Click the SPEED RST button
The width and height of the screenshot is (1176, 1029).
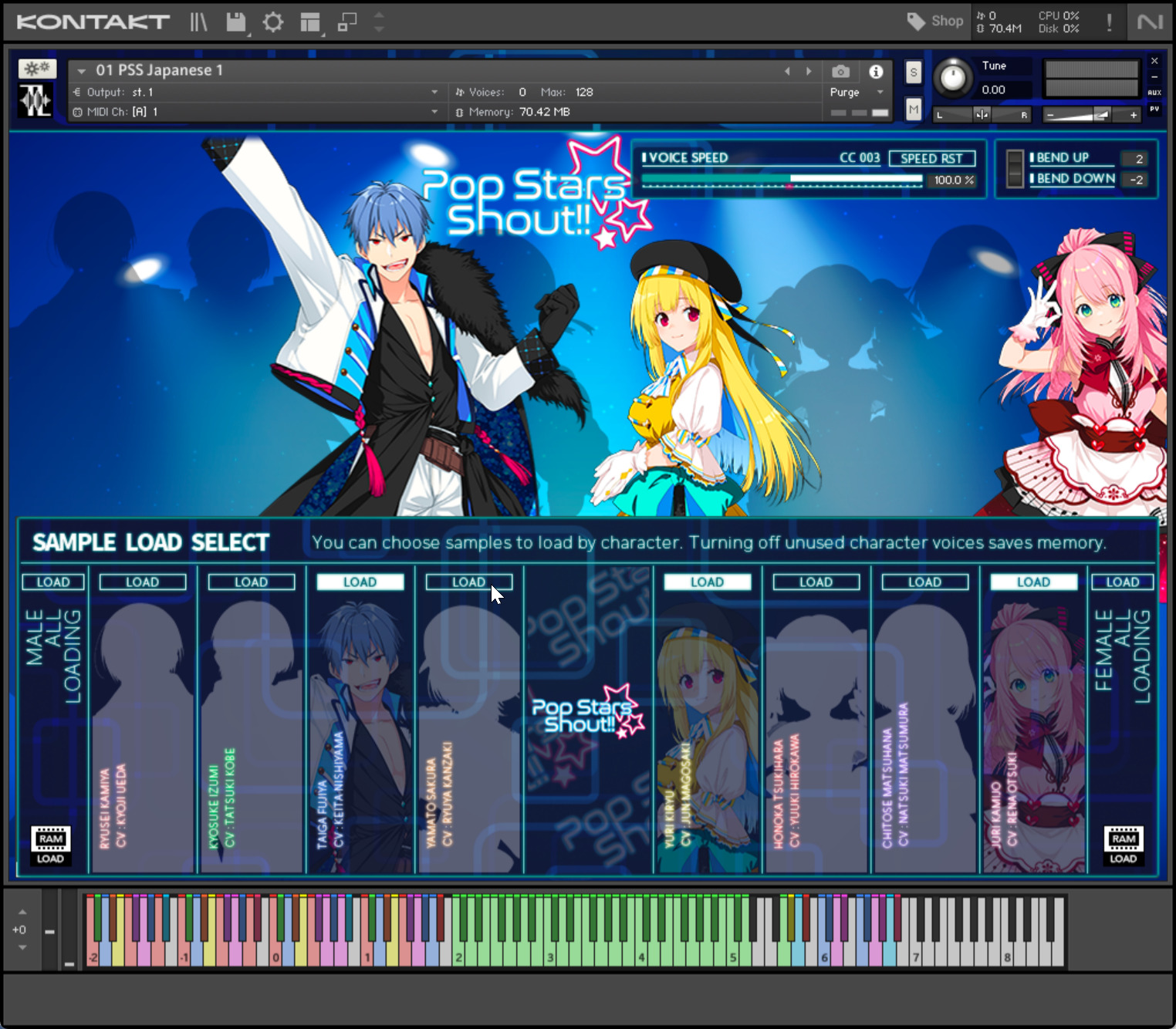(931, 158)
